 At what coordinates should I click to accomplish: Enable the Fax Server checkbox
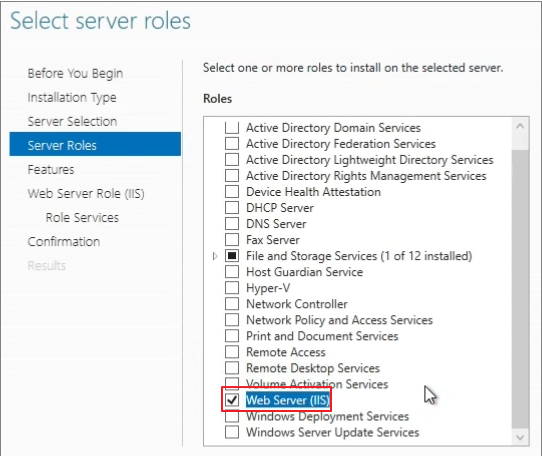point(232,240)
